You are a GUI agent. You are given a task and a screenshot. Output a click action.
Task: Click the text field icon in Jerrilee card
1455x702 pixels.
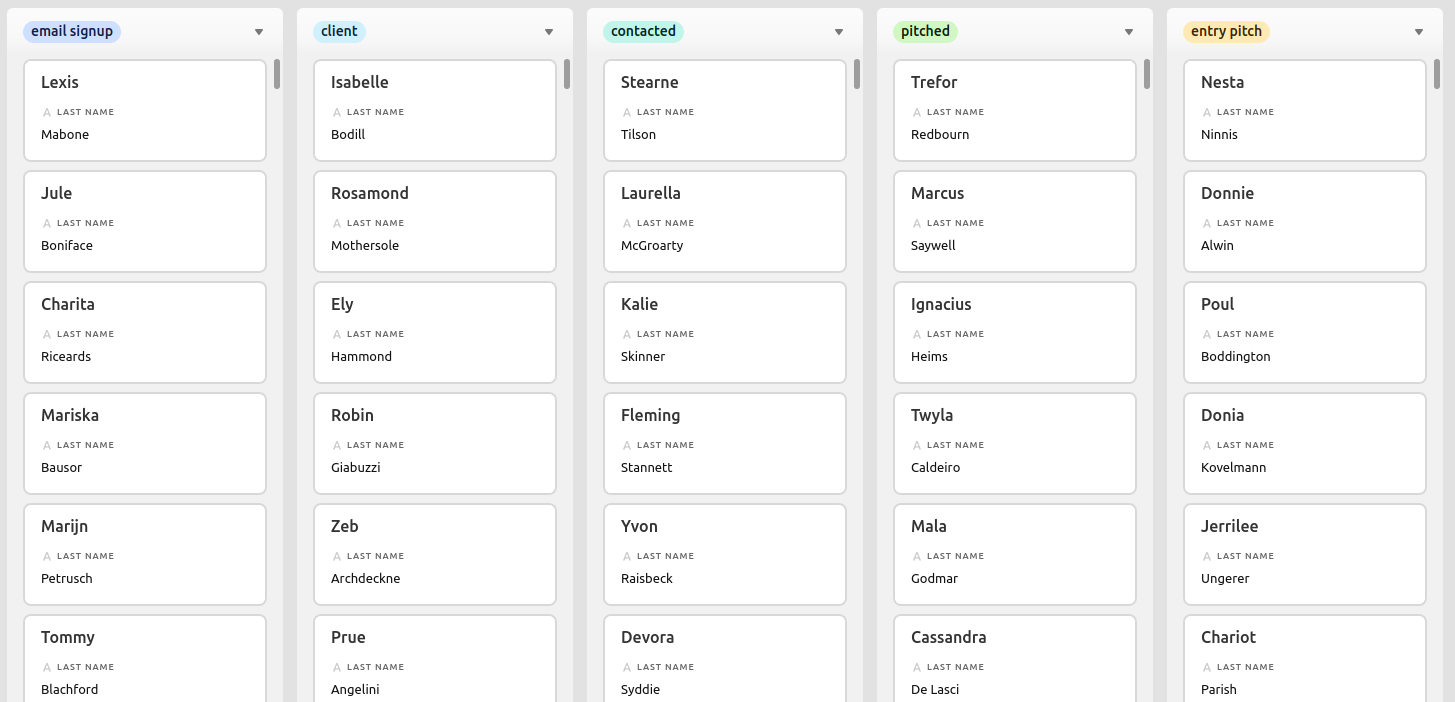click(1207, 557)
